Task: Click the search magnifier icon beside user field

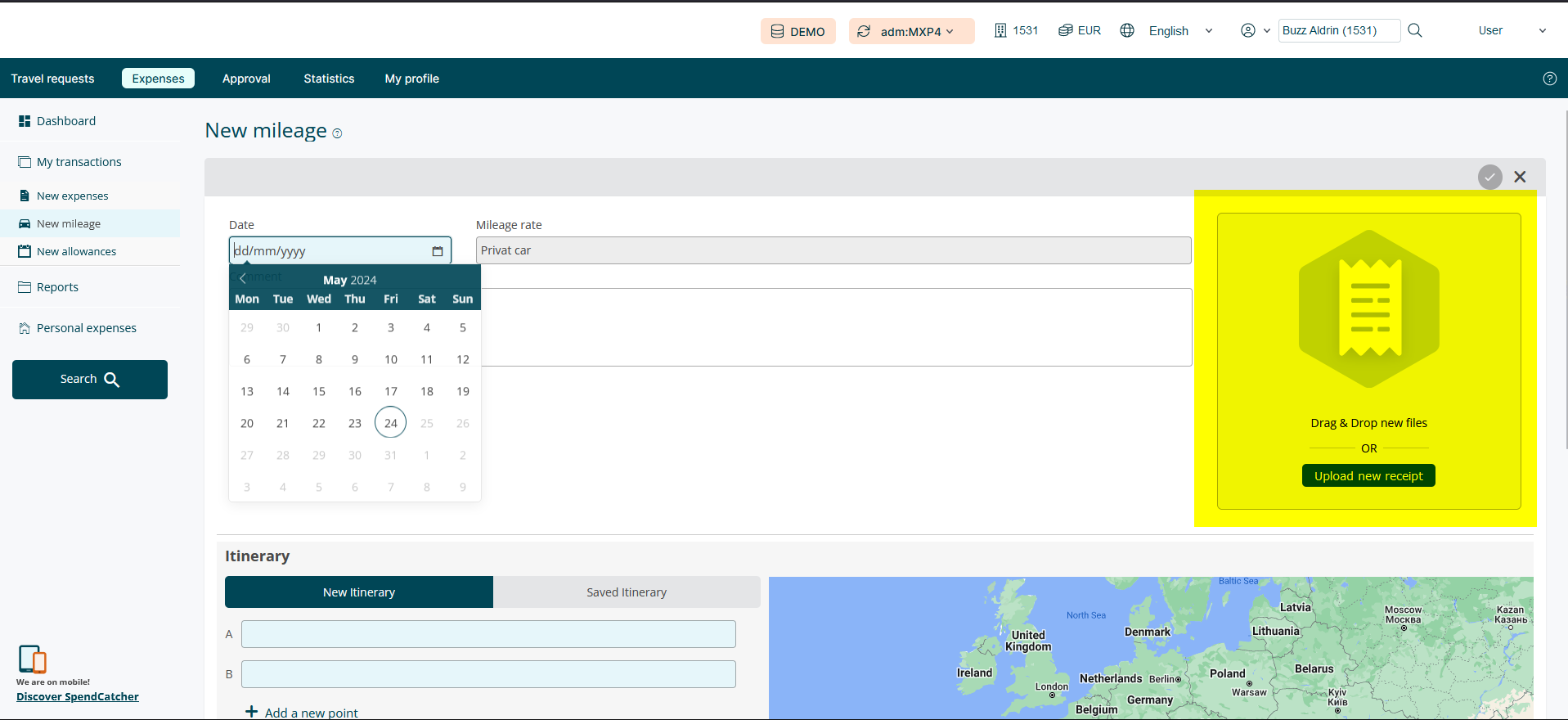Action: [x=1415, y=31]
